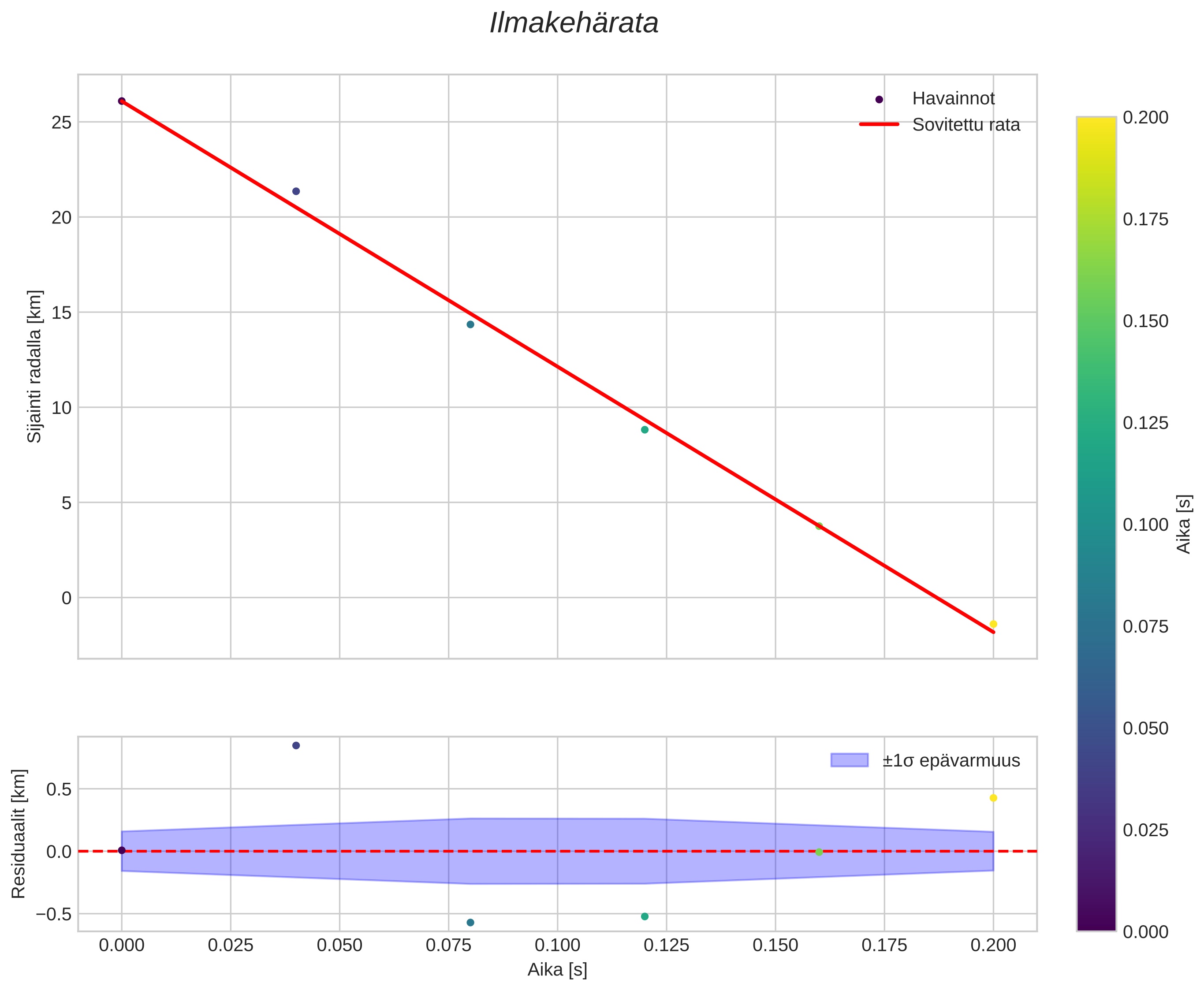Click the red Sovitettu rata legend line
The width and height of the screenshot is (1204, 990).
(x=879, y=124)
